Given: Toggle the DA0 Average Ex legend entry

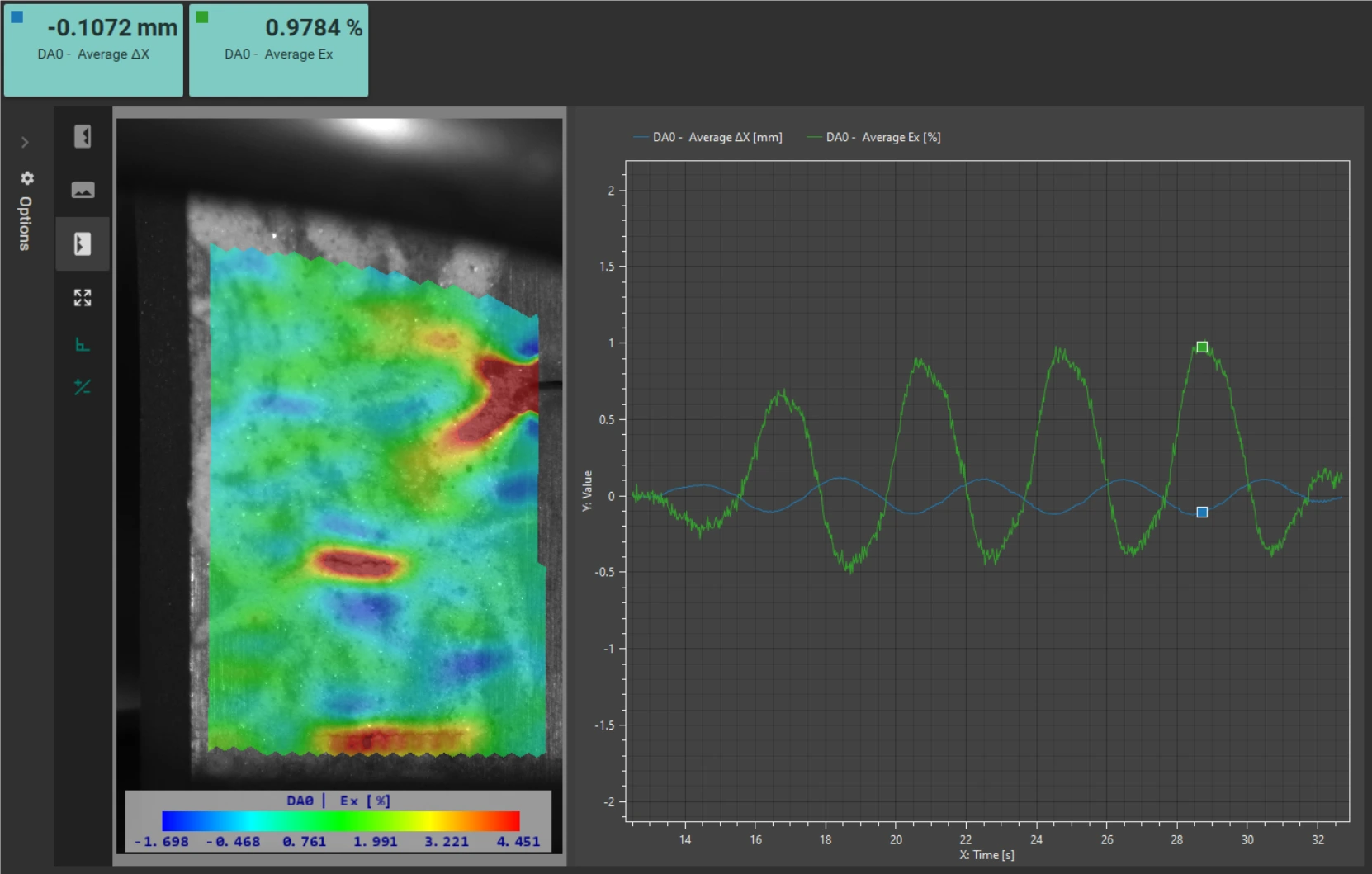Looking at the screenshot, I should coord(874,137).
